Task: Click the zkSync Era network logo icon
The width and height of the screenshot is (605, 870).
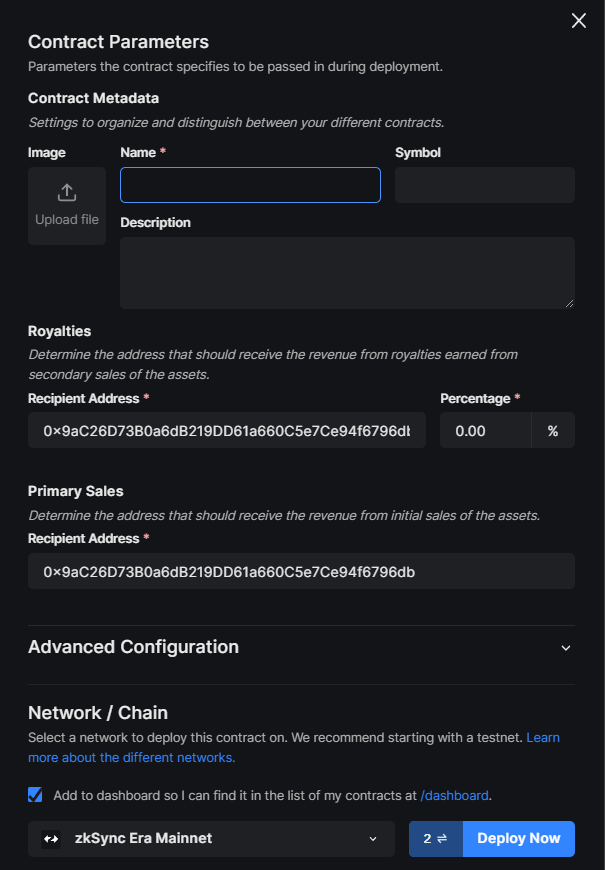Action: click(51, 839)
